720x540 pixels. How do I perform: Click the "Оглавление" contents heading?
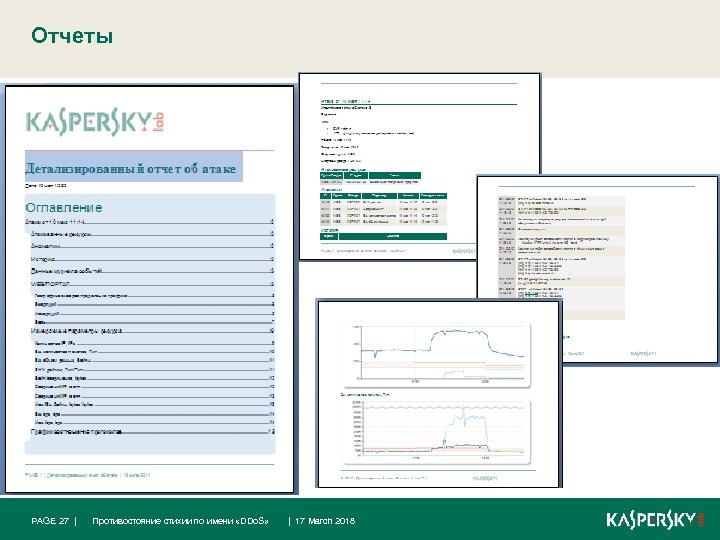point(64,208)
